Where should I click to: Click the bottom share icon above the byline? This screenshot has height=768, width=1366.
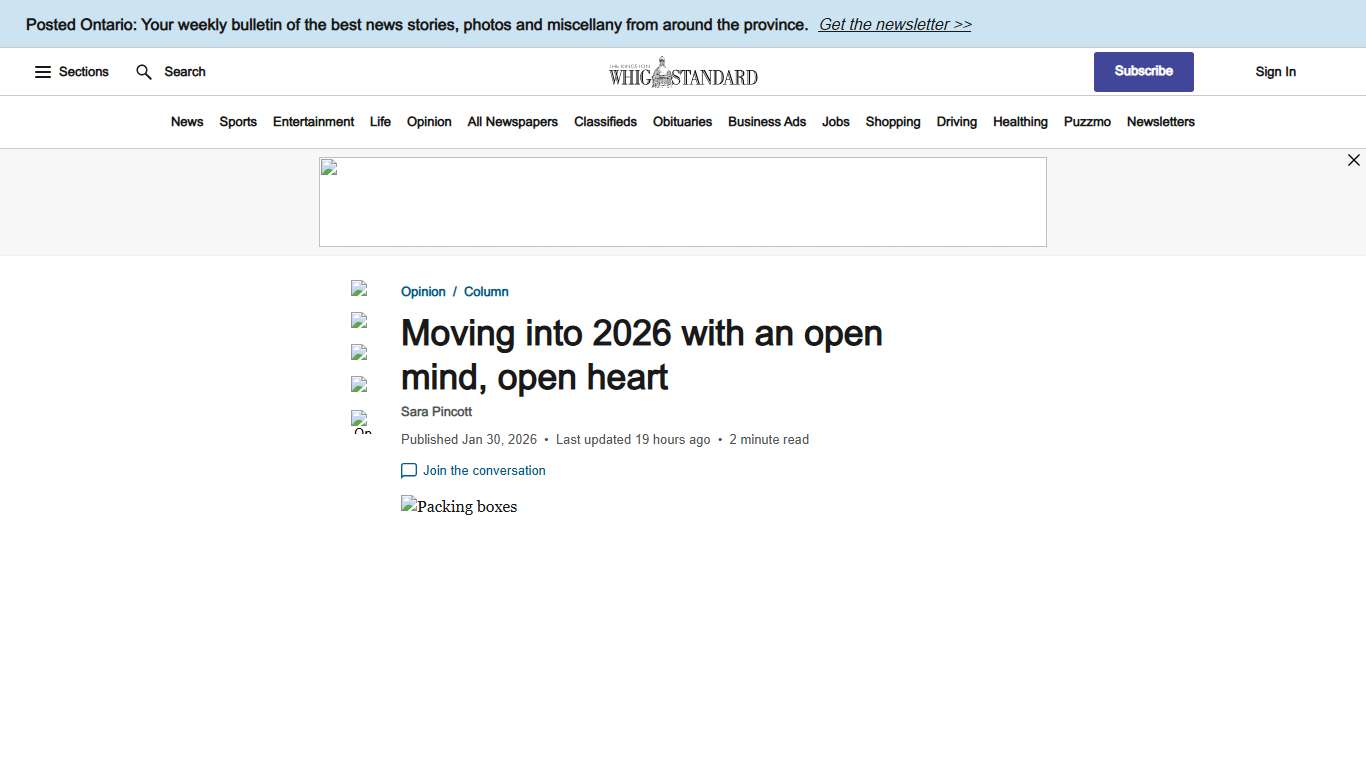pos(360,385)
